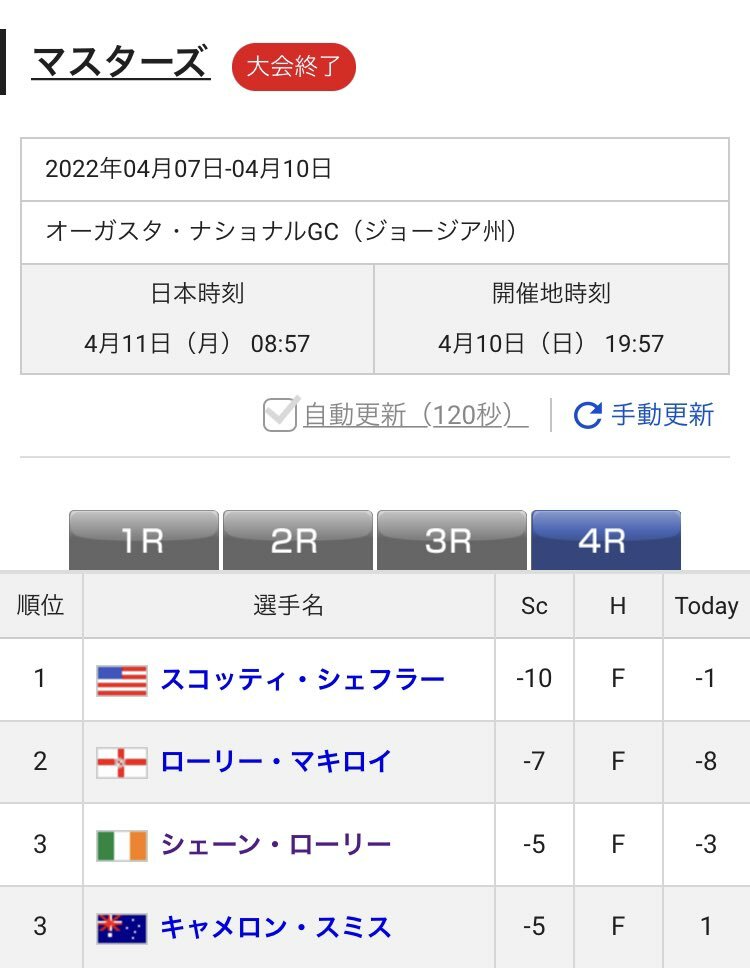
Task: Open シェーン・ローリー player link
Action: point(276,844)
